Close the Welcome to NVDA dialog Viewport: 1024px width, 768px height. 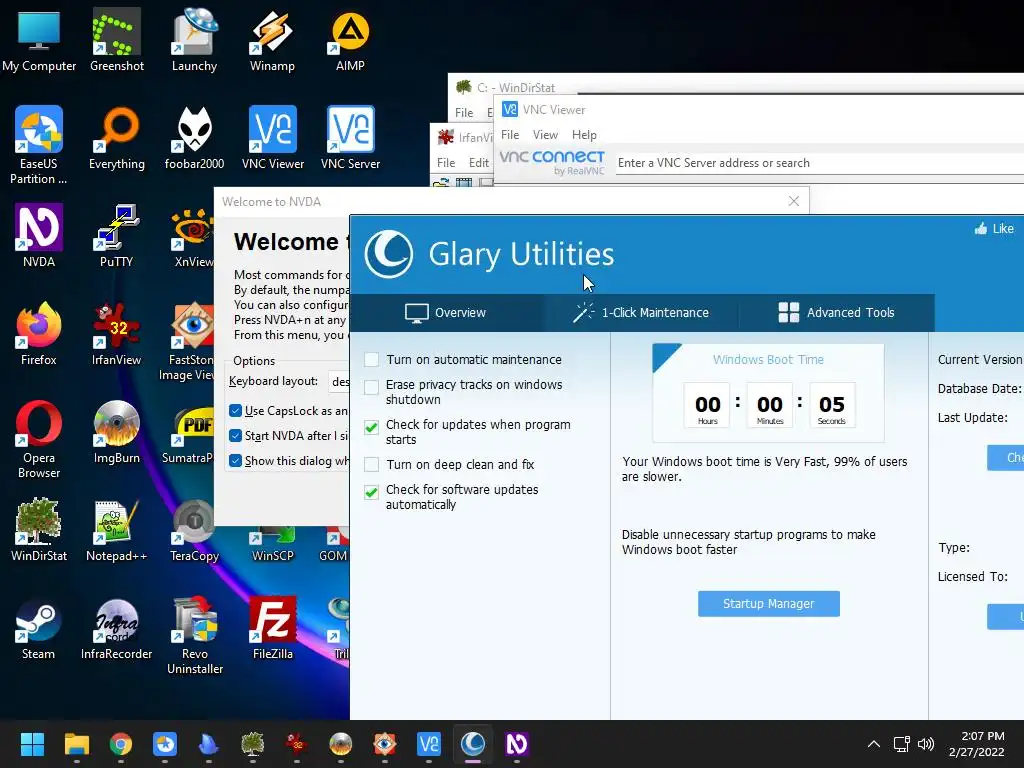click(793, 201)
